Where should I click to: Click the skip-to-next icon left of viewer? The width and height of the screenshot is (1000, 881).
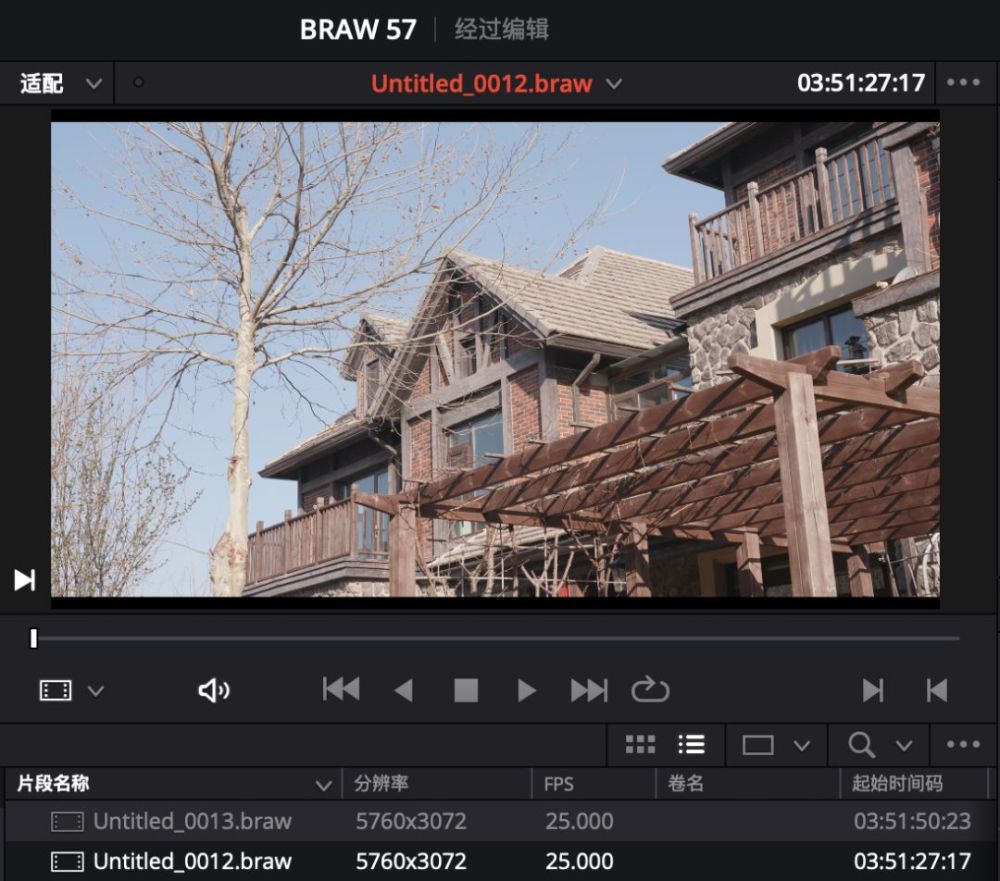pos(25,580)
